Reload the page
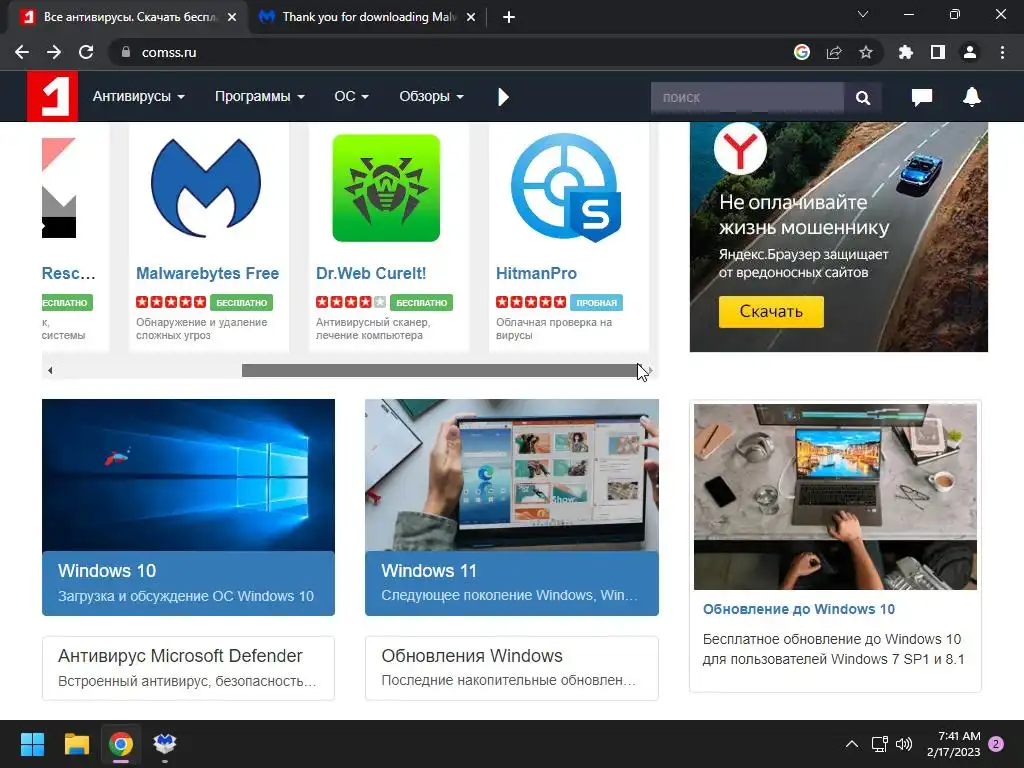Image resolution: width=1024 pixels, height=768 pixels. [x=86, y=52]
